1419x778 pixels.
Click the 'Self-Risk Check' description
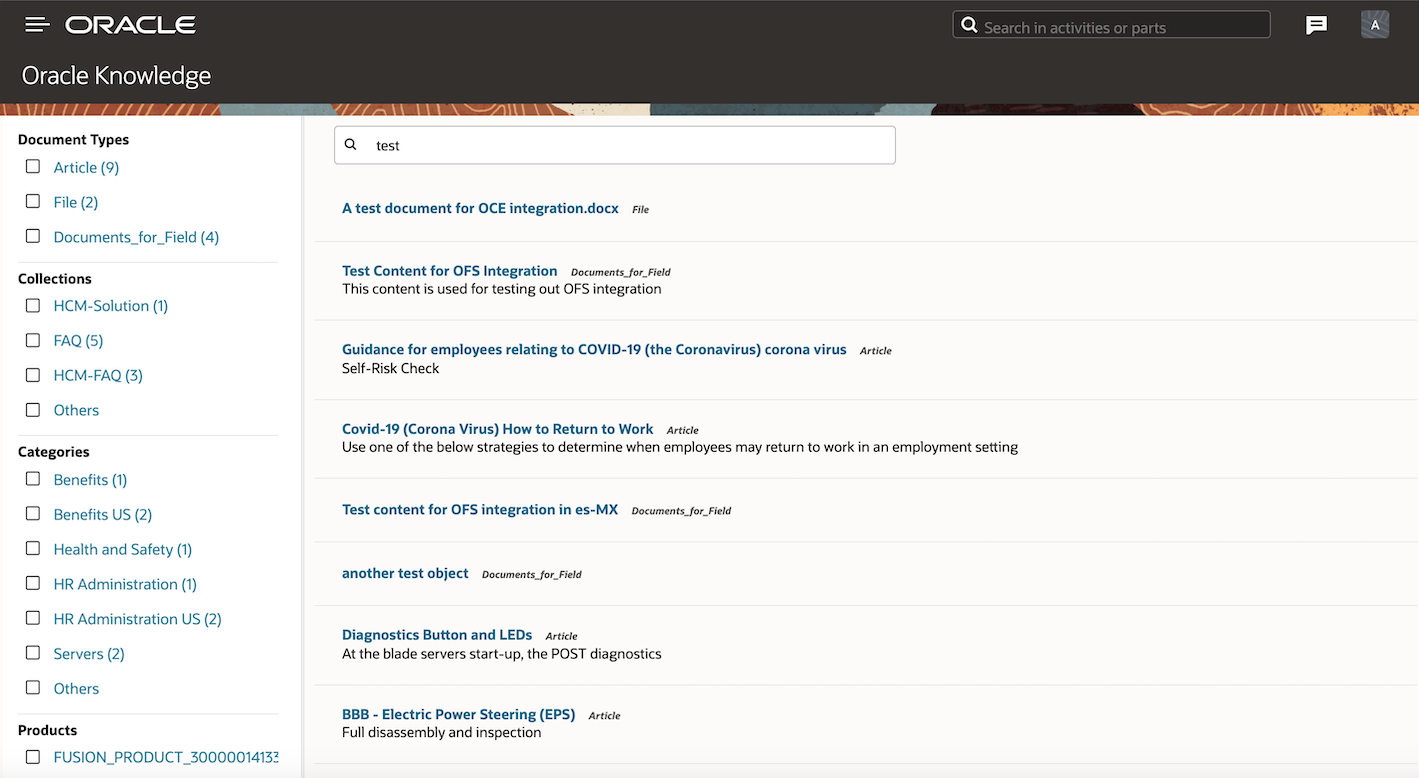[391, 368]
